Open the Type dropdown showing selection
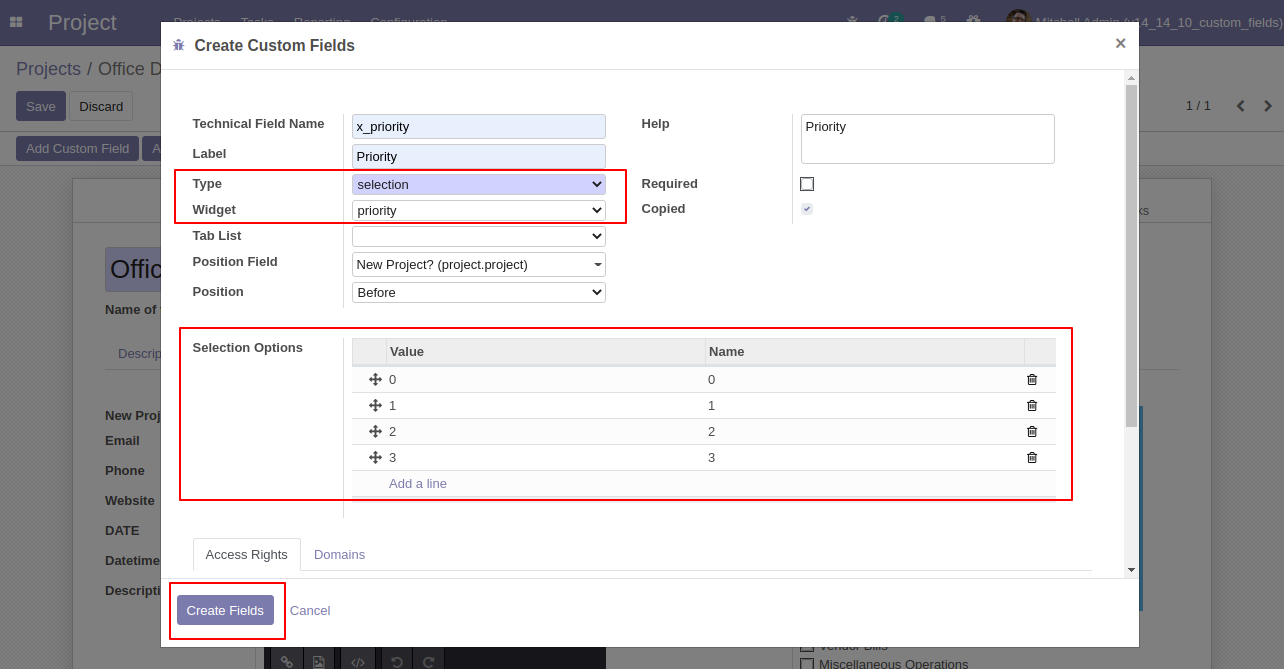Screen dimensions: 1284x669 pos(479,184)
